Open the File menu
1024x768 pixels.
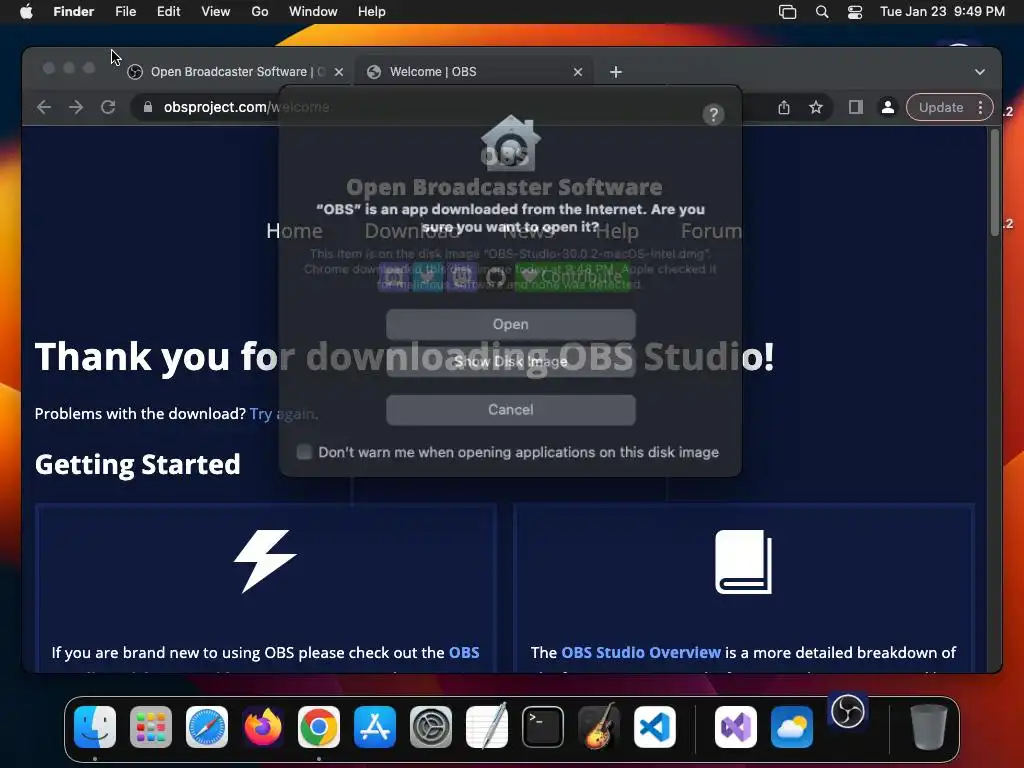(125, 12)
